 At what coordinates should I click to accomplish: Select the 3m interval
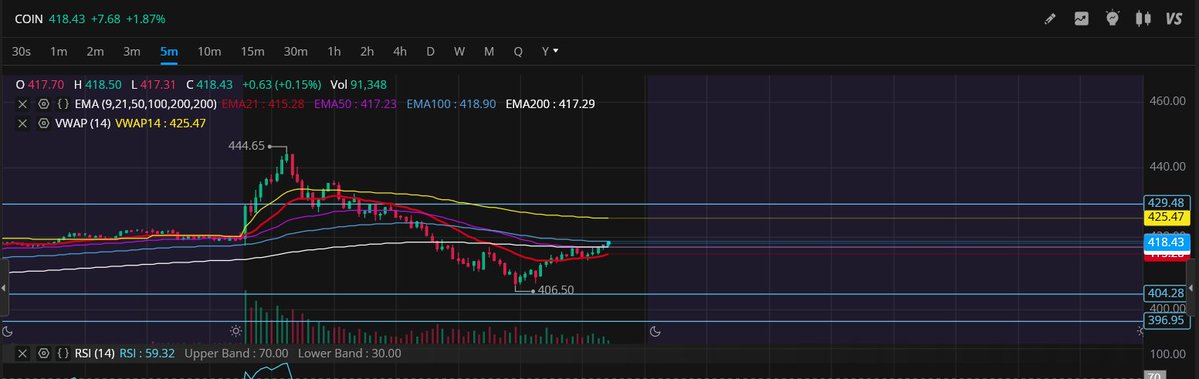tap(132, 51)
